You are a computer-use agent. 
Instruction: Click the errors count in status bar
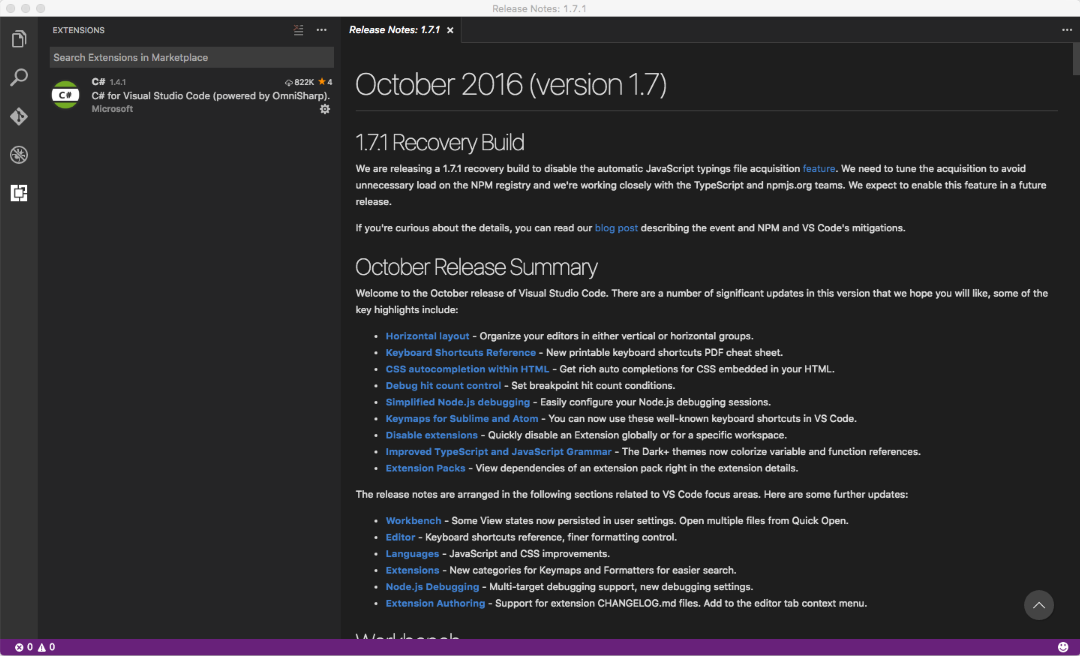(24, 648)
